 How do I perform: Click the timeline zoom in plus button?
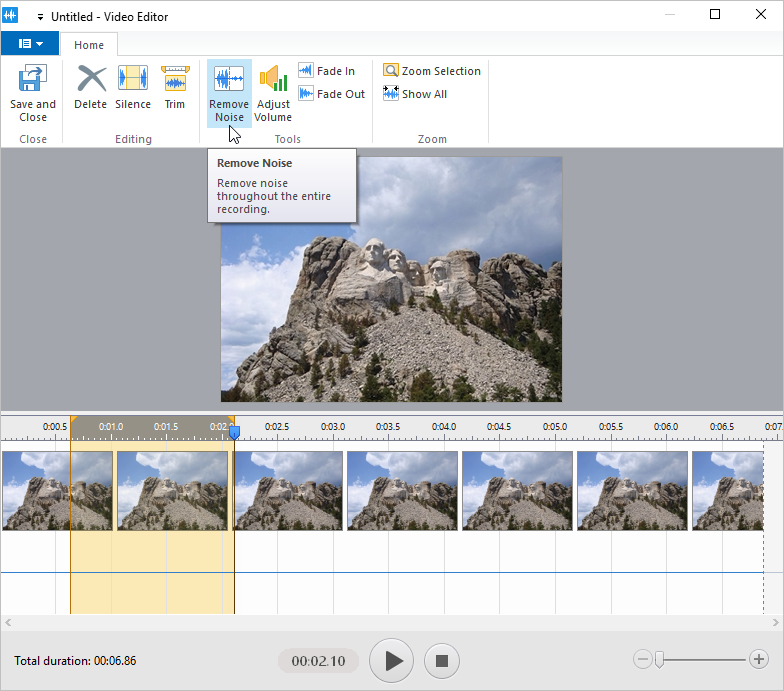tap(758, 659)
